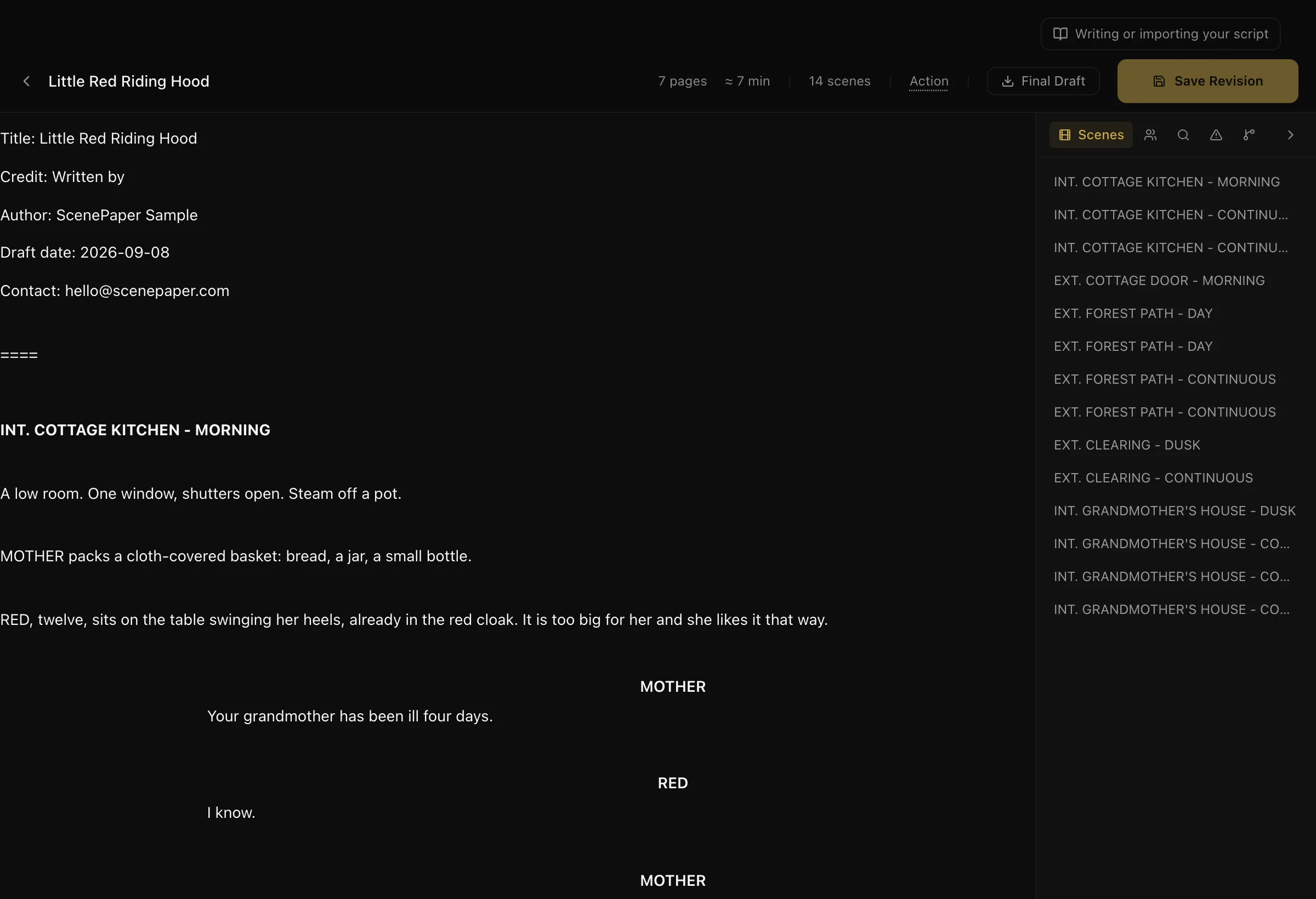Click the Save Revision button
This screenshot has width=1316, height=899.
1207,81
